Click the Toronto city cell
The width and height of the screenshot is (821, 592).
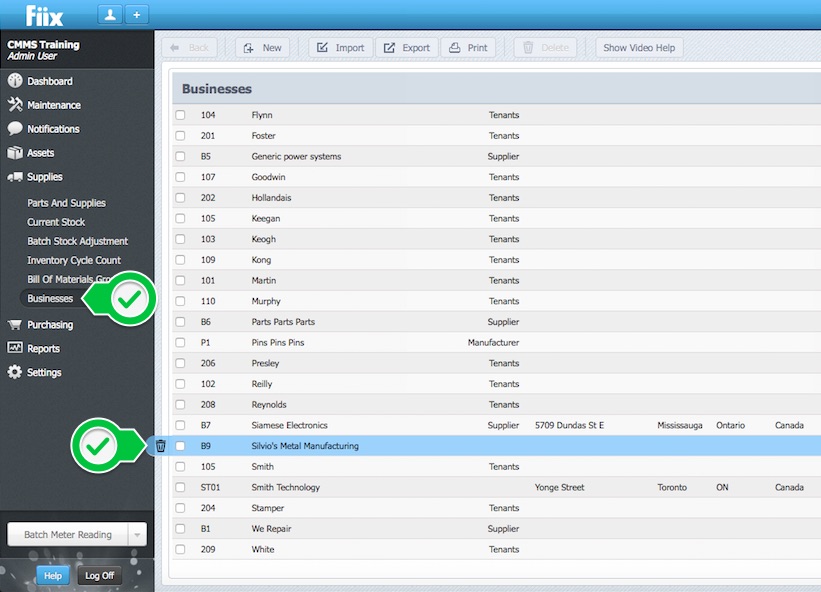(672, 487)
